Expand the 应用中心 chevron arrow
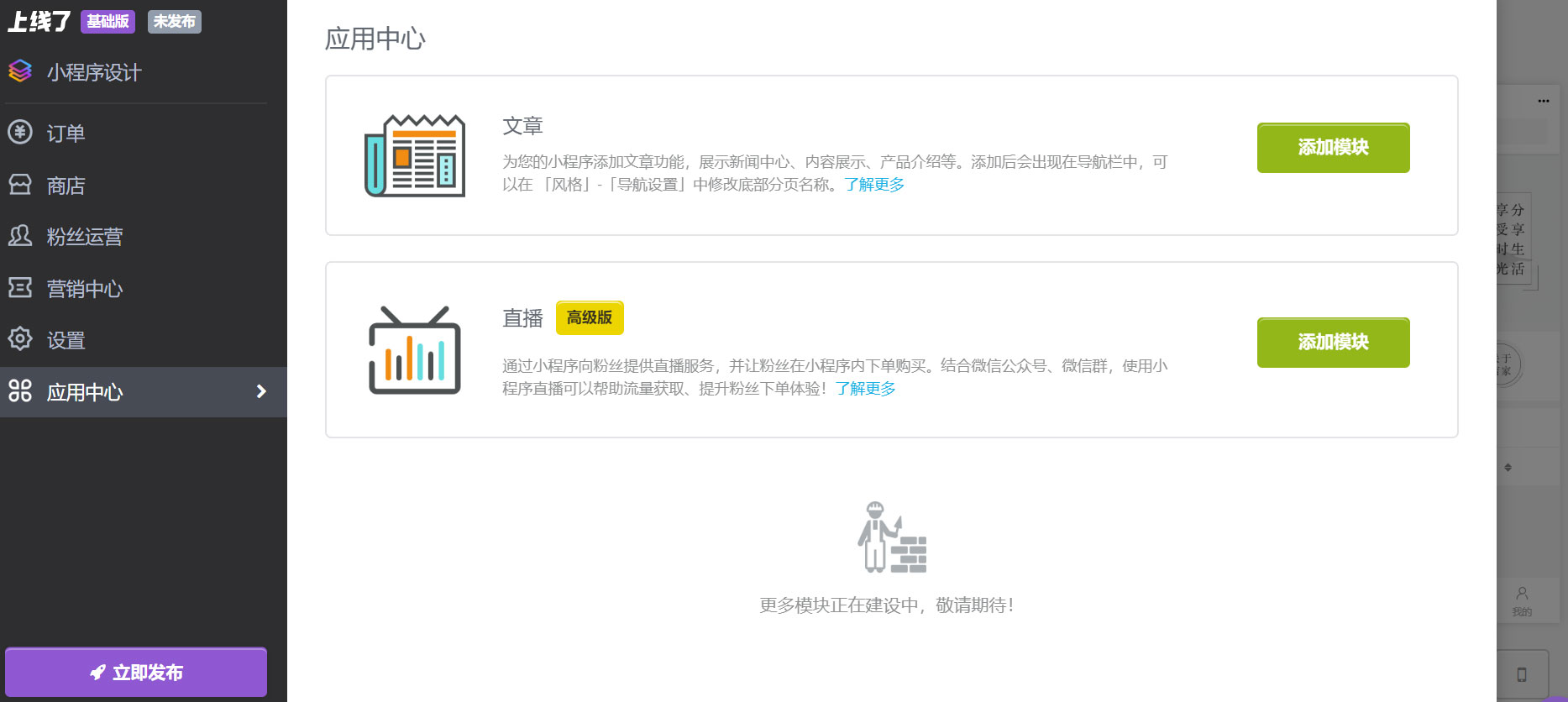Image resolution: width=1568 pixels, height=702 pixels. (x=261, y=391)
